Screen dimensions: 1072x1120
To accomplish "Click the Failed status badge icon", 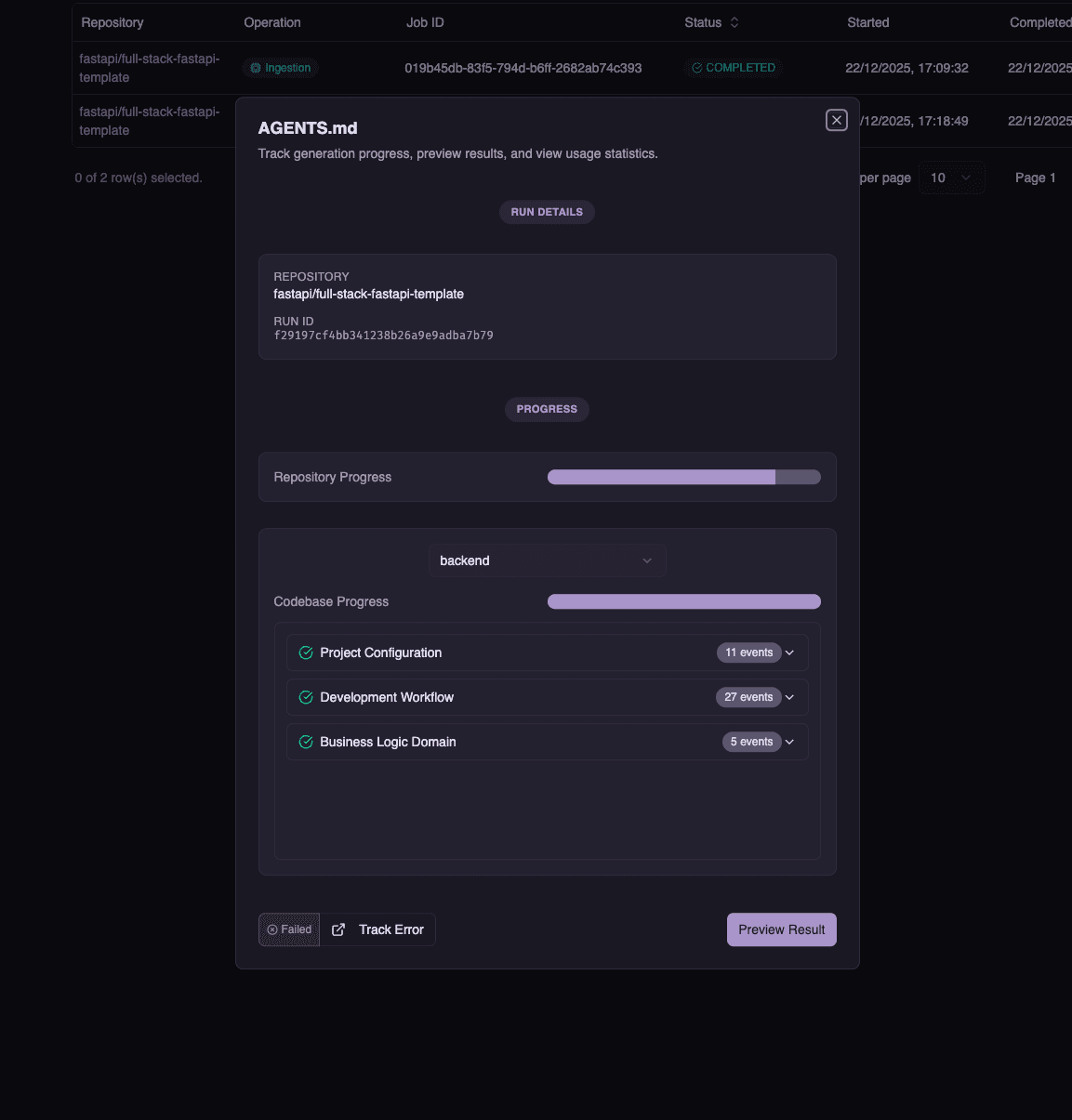I will pyautogui.click(x=272, y=929).
